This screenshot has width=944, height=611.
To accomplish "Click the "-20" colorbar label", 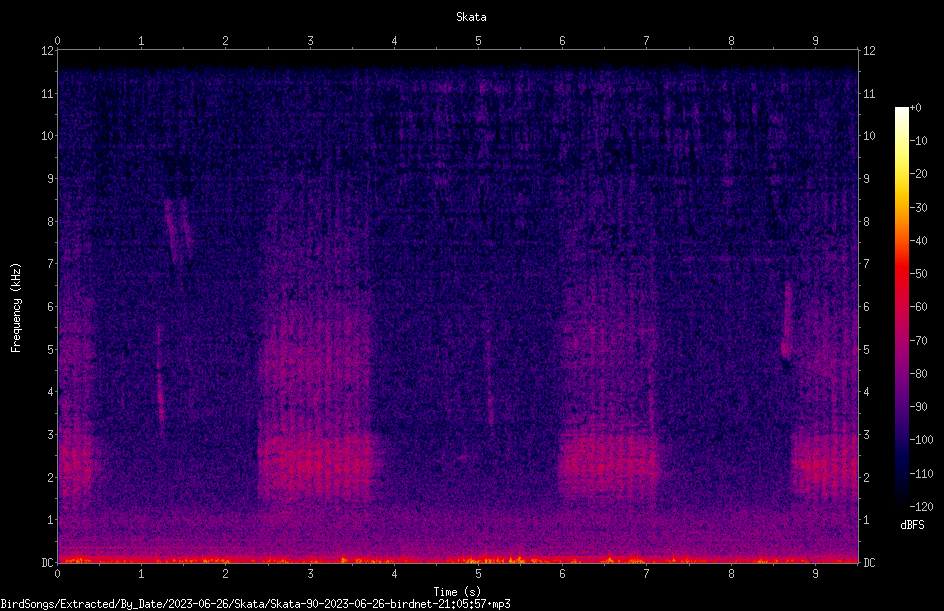I will click(918, 174).
